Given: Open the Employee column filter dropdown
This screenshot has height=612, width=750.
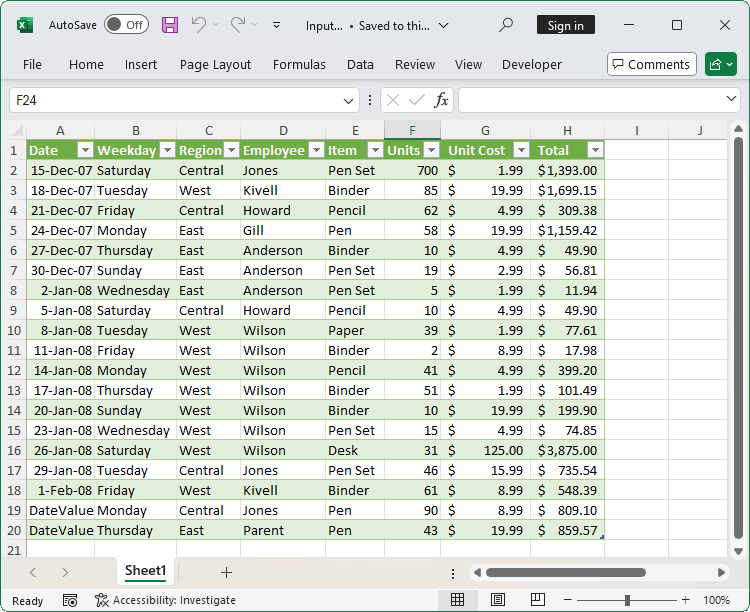Looking at the screenshot, I should click(315, 150).
